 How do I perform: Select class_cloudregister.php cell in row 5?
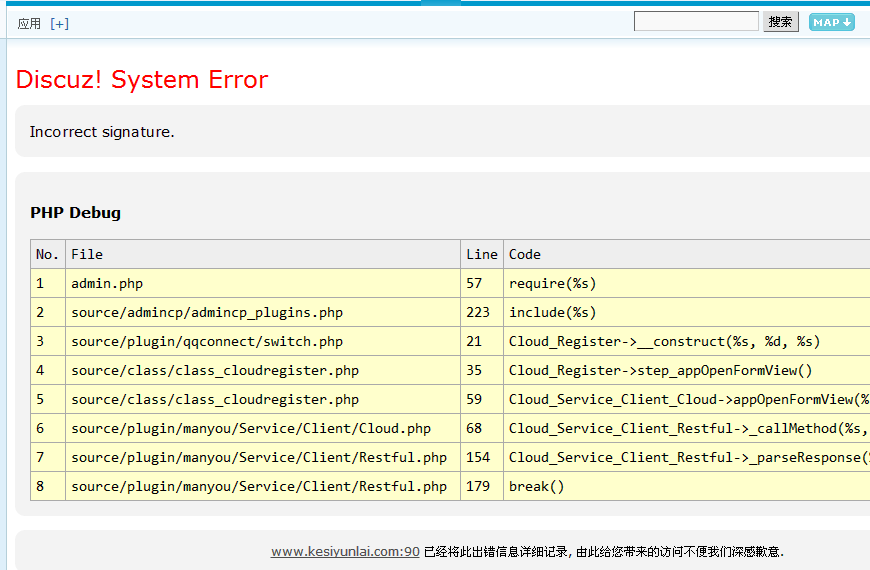click(263, 399)
